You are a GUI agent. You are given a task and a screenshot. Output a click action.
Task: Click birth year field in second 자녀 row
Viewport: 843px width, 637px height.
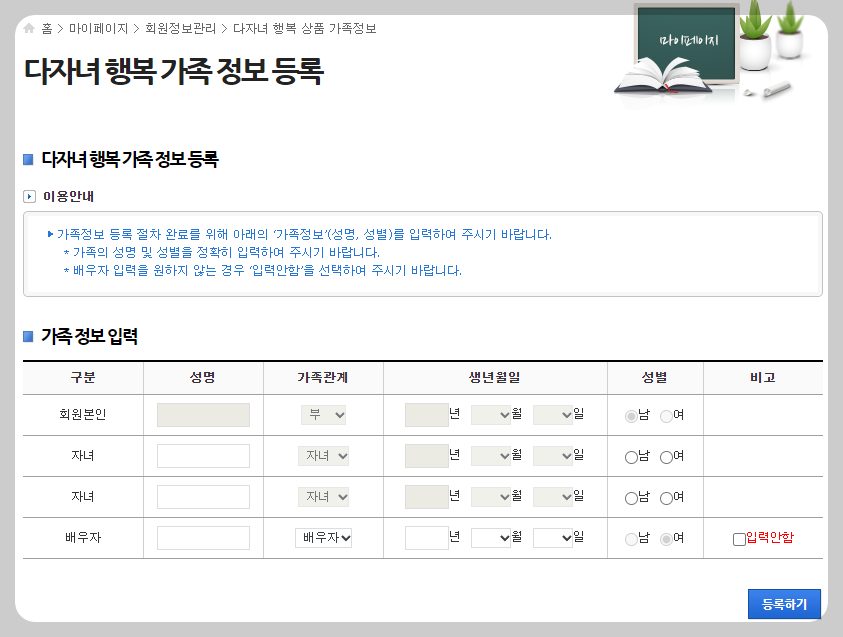pyautogui.click(x=427, y=497)
